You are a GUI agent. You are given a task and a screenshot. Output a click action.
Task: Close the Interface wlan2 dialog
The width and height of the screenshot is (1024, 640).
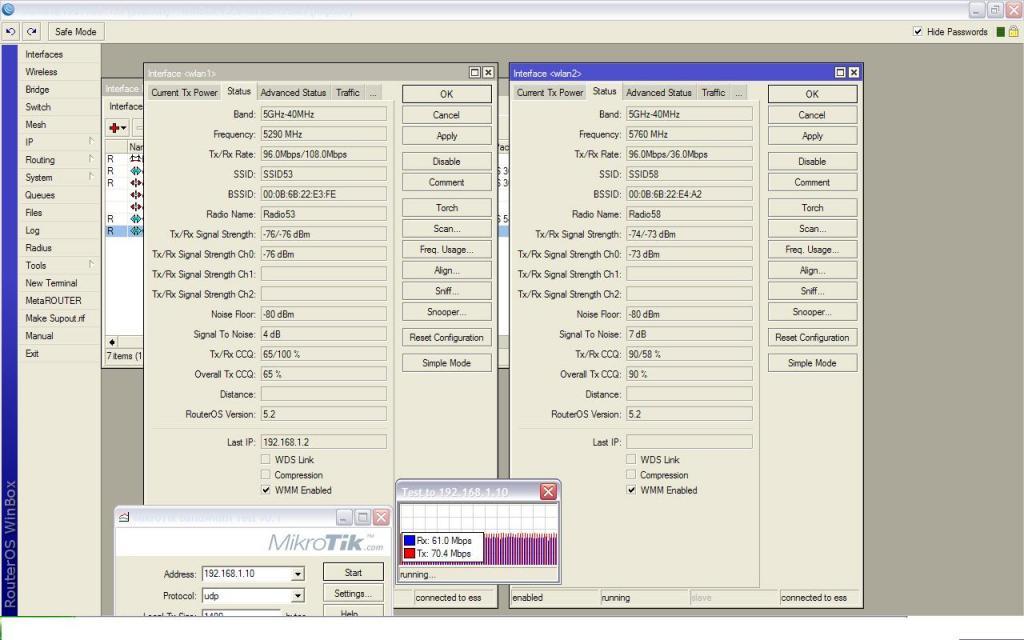click(x=853, y=73)
